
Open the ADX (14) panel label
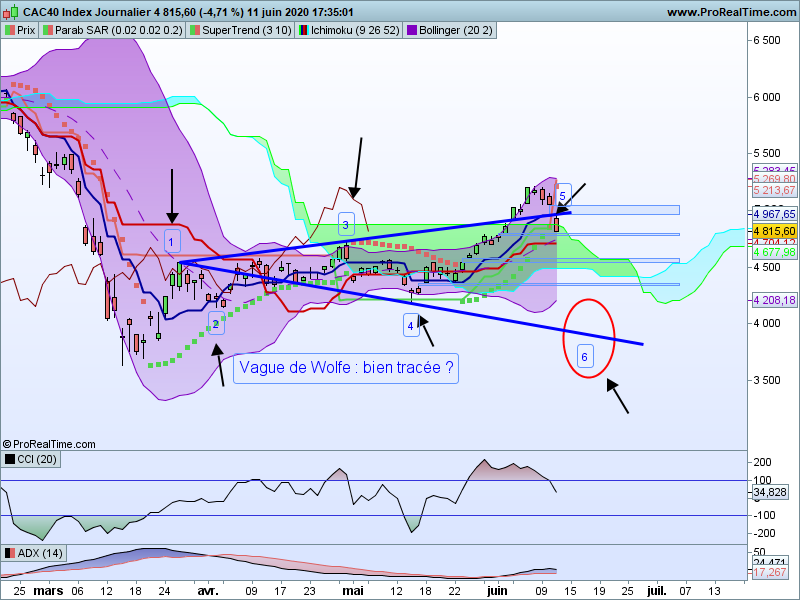point(34,553)
